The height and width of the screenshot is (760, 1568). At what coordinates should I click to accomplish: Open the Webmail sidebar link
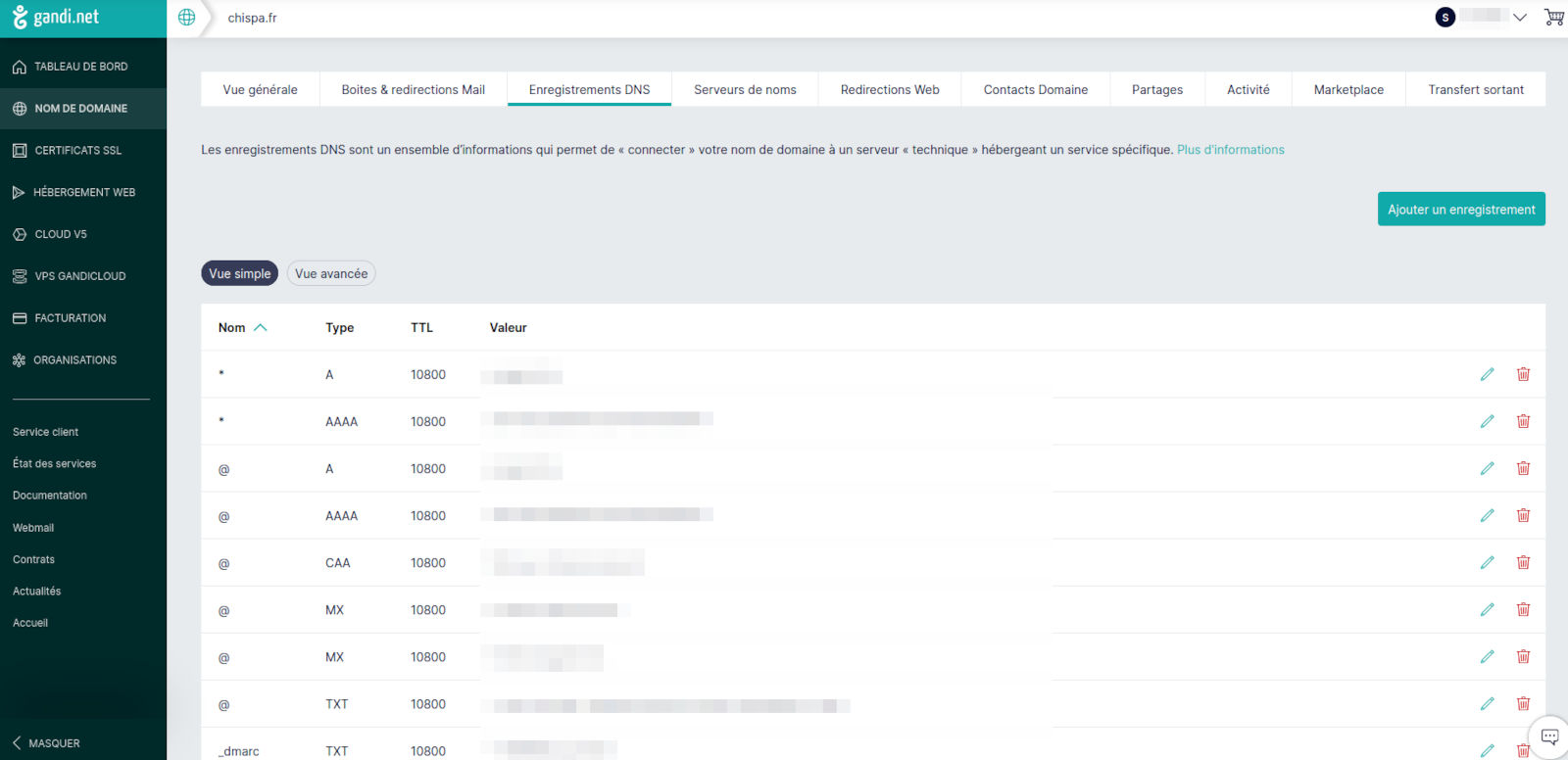pyautogui.click(x=33, y=528)
